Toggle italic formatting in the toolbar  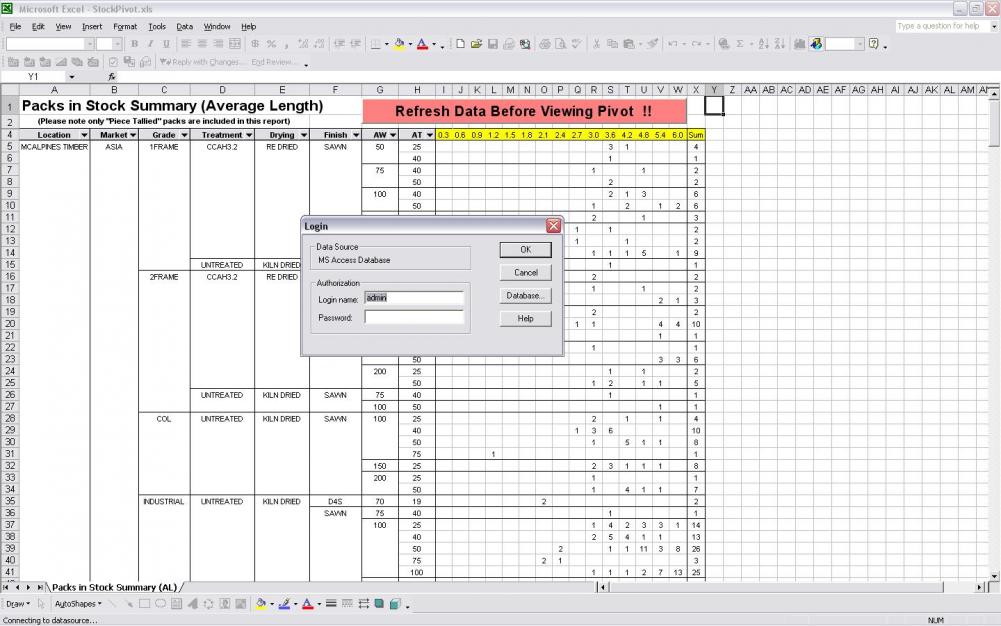click(150, 43)
